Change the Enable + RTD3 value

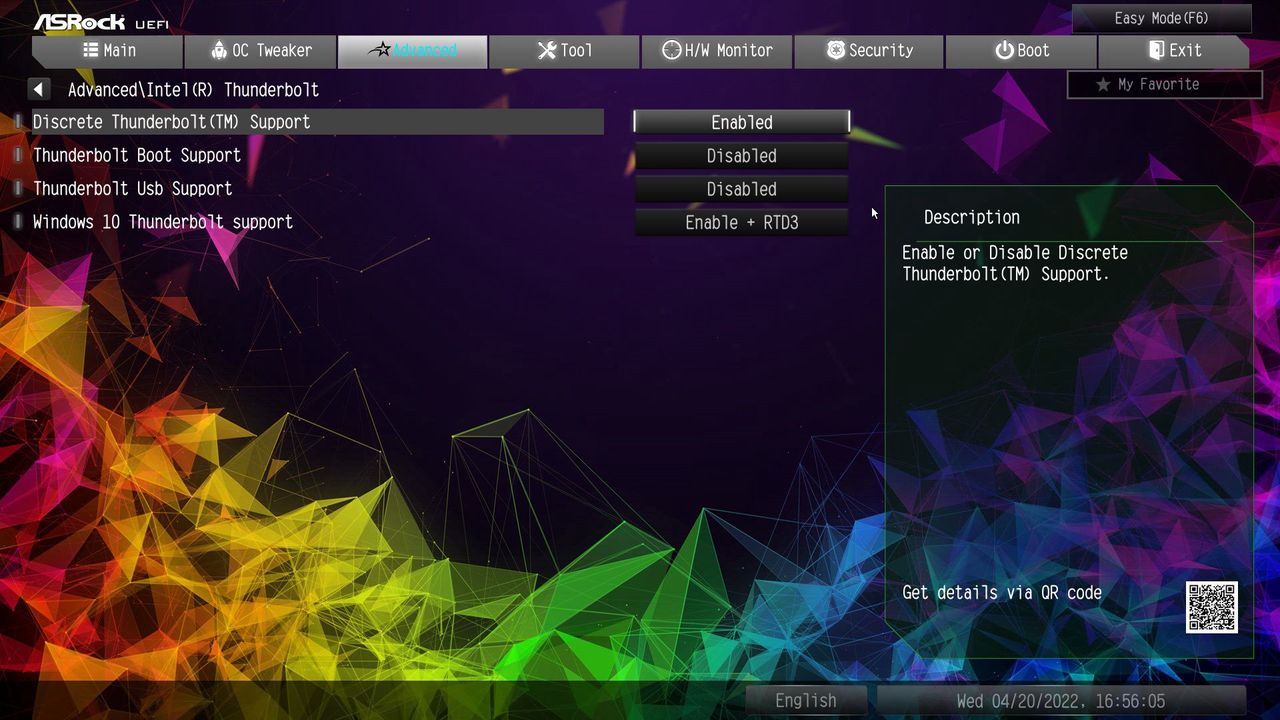coord(742,222)
